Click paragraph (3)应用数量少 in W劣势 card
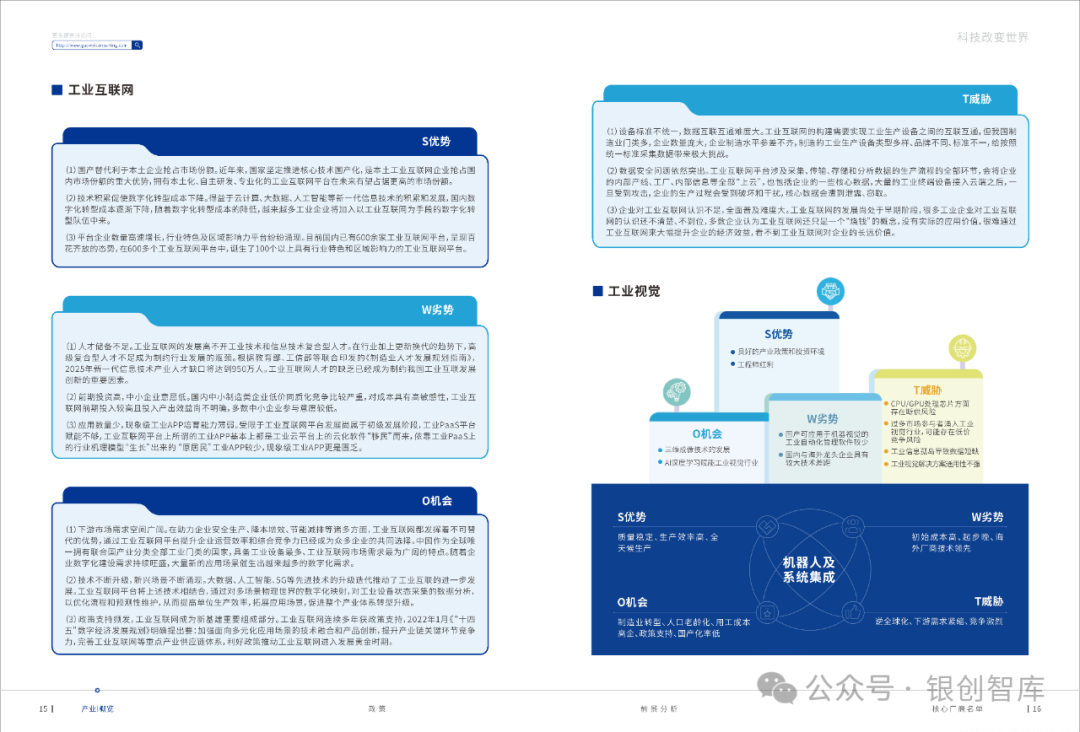The width and height of the screenshot is (1080, 732). click(270, 436)
